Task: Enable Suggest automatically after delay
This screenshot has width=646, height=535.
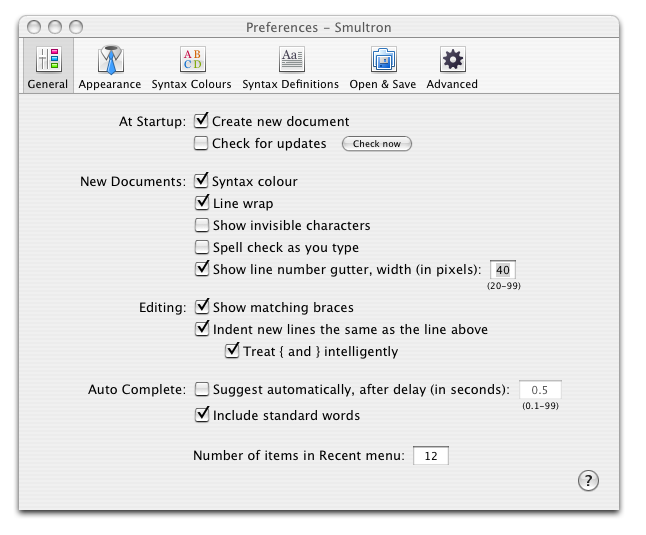Action: click(x=202, y=390)
